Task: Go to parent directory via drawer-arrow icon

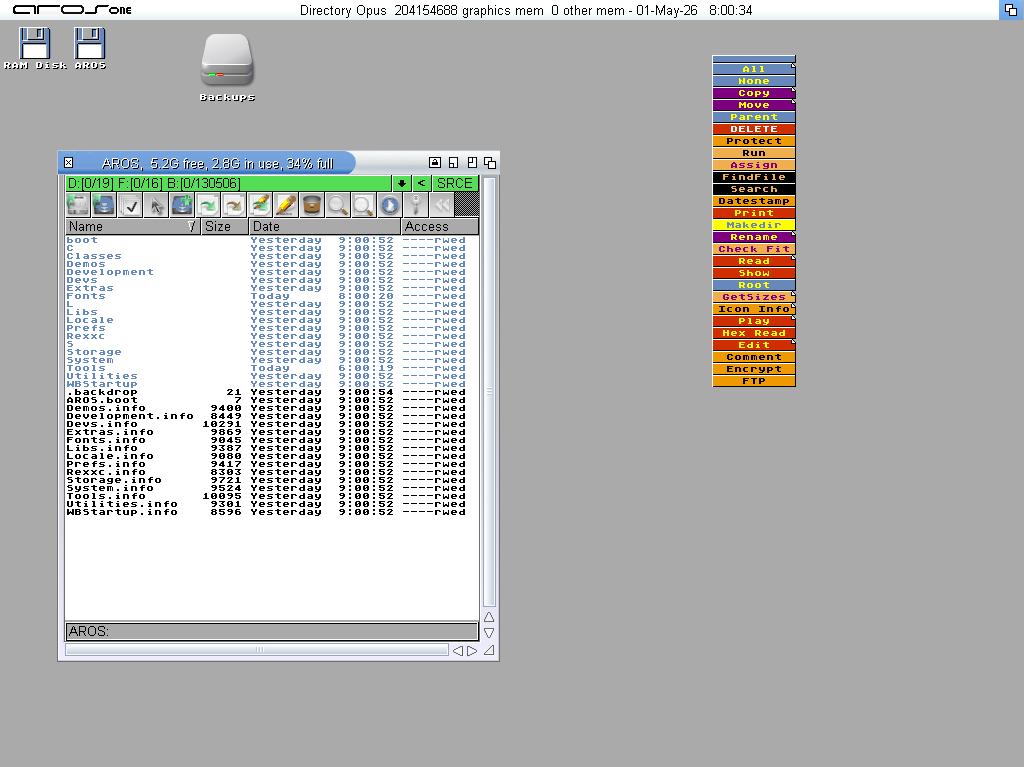Action: (x=104, y=205)
